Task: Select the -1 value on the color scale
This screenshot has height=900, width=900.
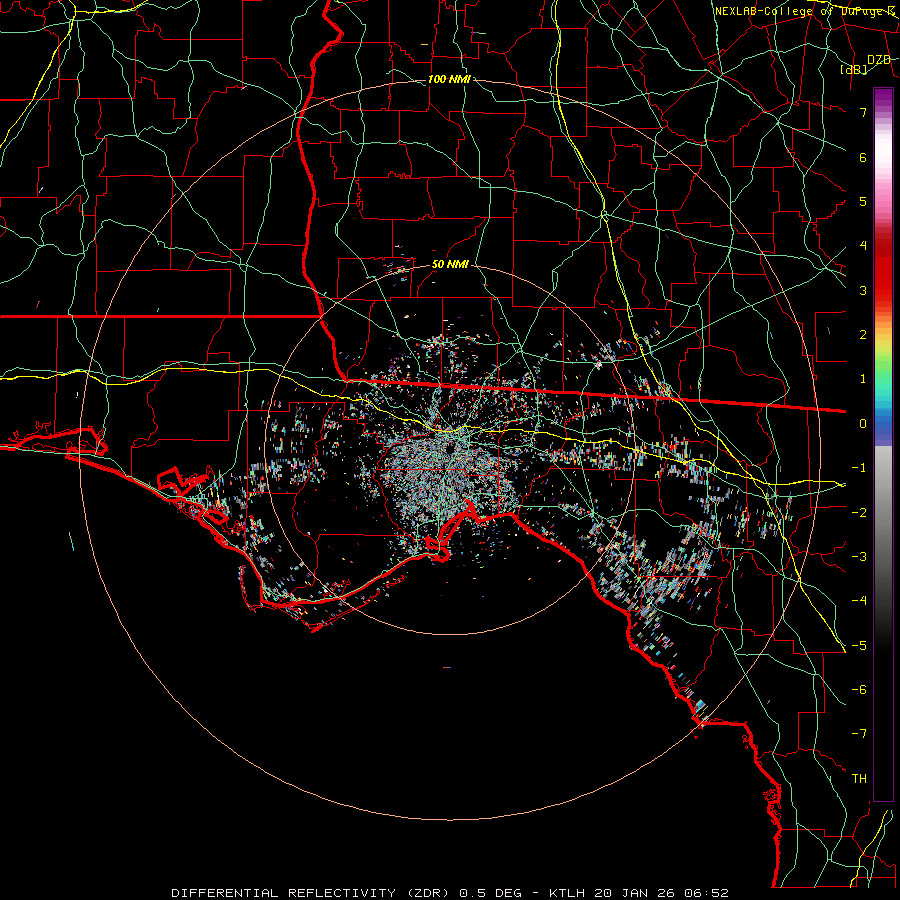Action: pos(859,468)
